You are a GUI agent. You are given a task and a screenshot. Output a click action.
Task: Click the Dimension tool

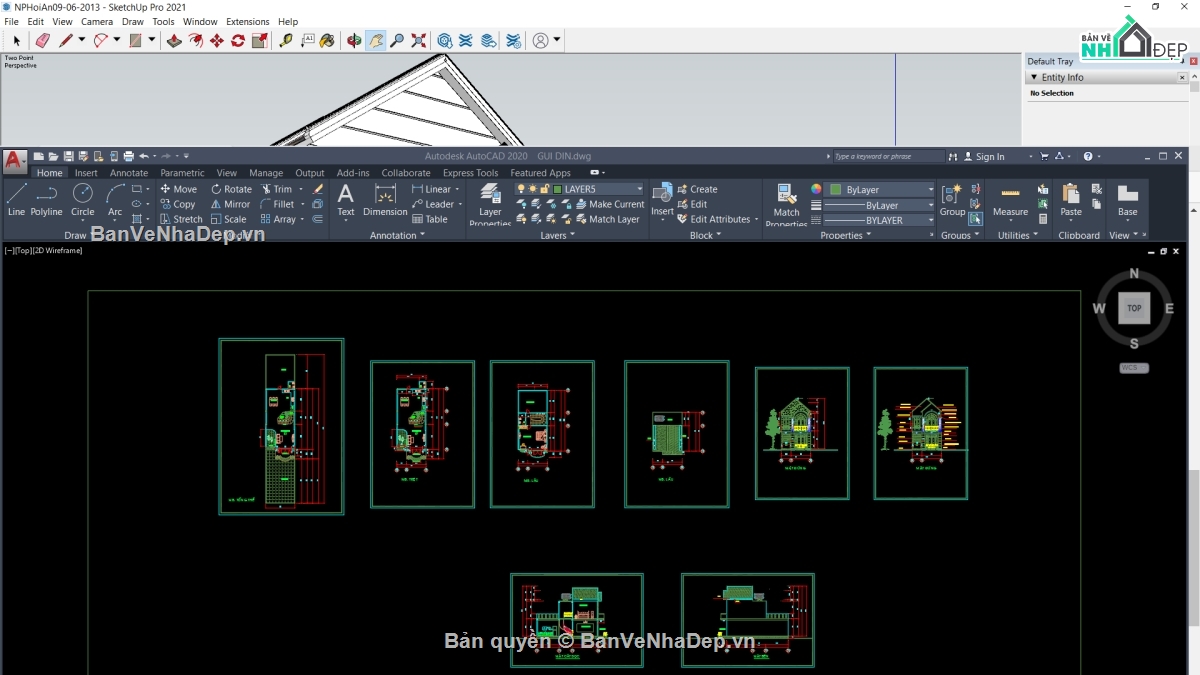coord(385,200)
